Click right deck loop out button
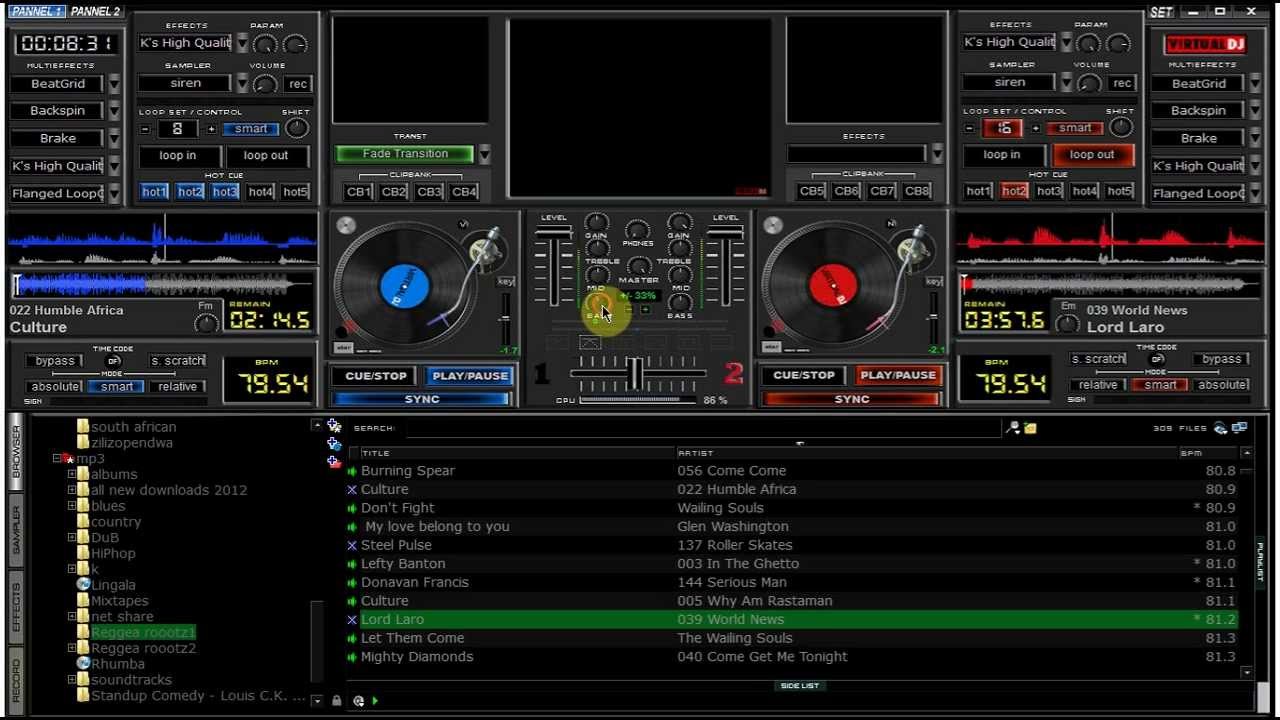Image resolution: width=1280 pixels, height=720 pixels. (1091, 155)
